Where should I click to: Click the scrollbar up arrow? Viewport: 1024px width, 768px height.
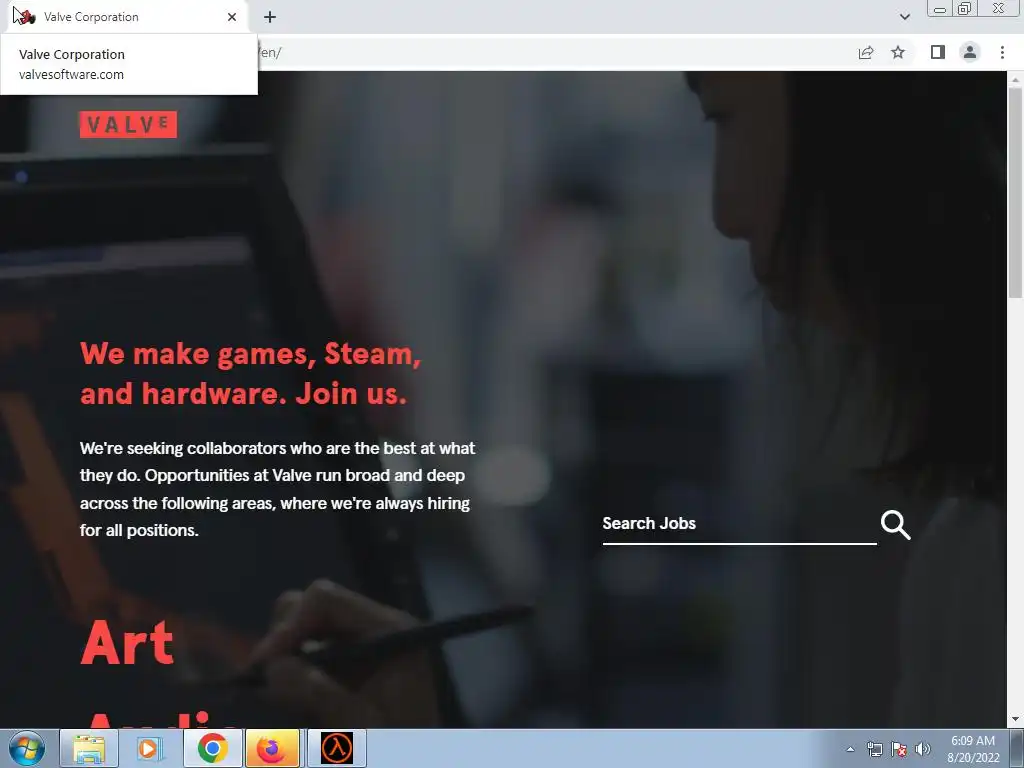click(x=1015, y=79)
